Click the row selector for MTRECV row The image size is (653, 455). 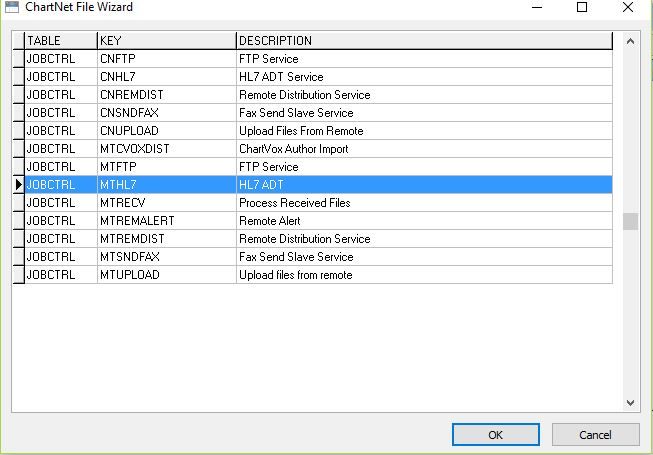(18, 203)
